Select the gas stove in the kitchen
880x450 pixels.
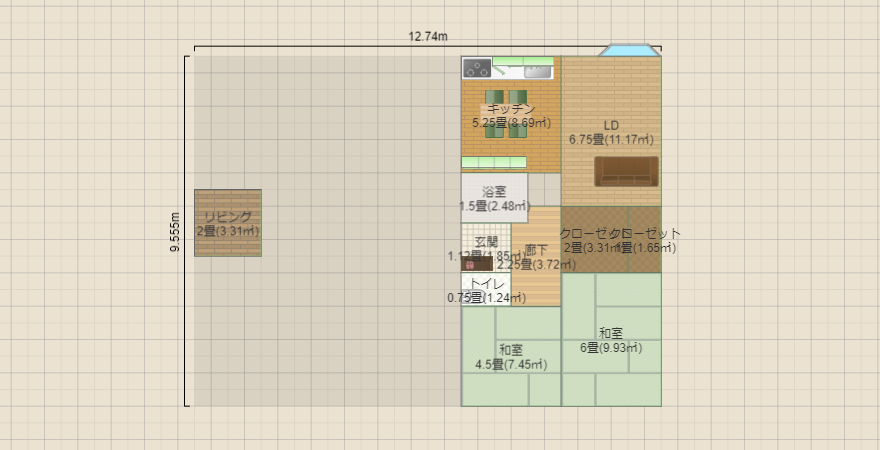(x=477, y=68)
